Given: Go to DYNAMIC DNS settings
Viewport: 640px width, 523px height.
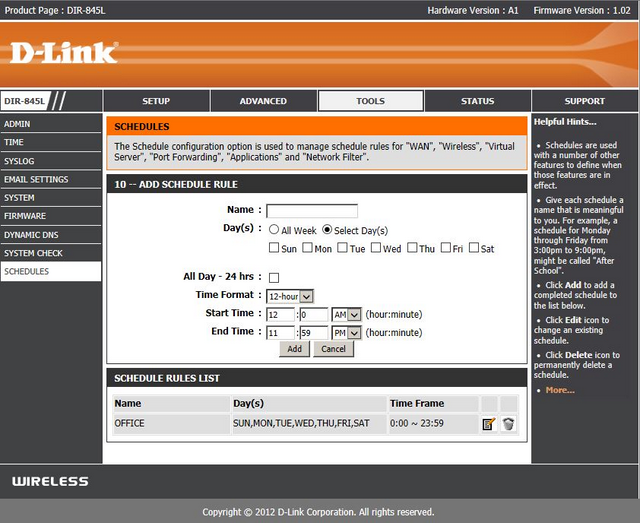Looking at the screenshot, I should tap(51, 235).
